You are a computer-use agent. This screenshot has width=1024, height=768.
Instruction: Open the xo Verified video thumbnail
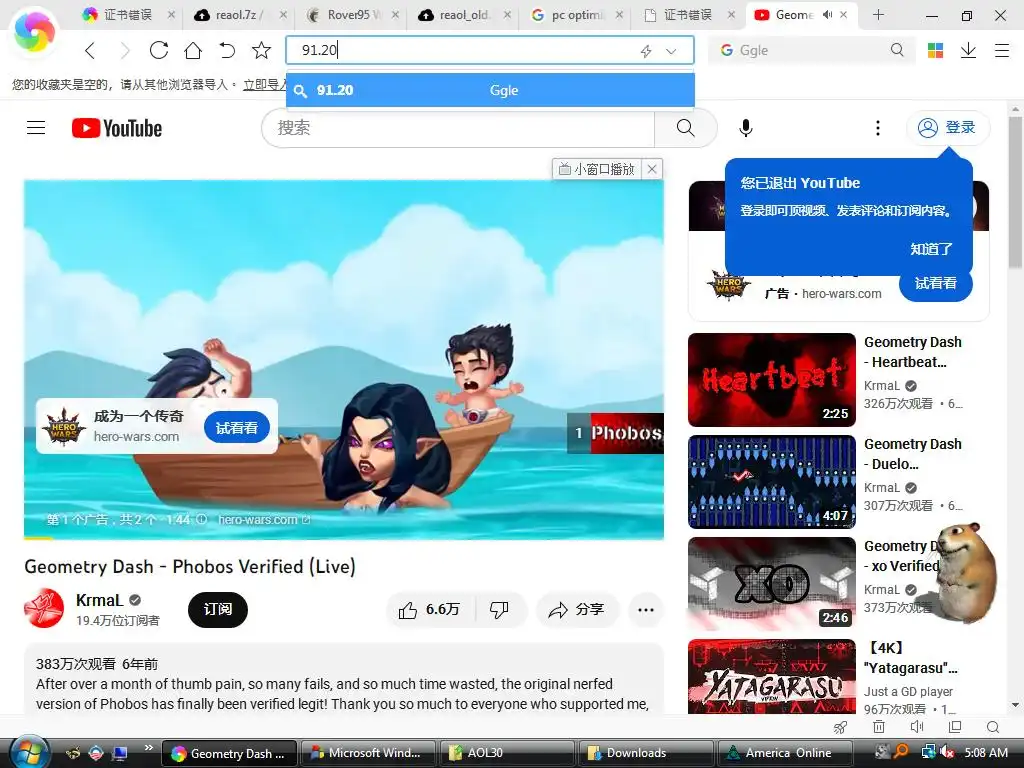pyautogui.click(x=771, y=584)
